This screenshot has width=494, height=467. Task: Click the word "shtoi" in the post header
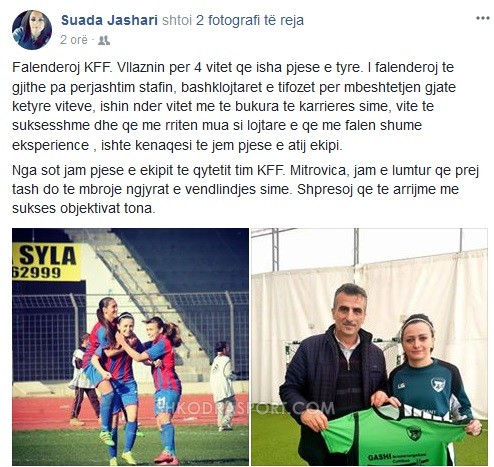177,20
